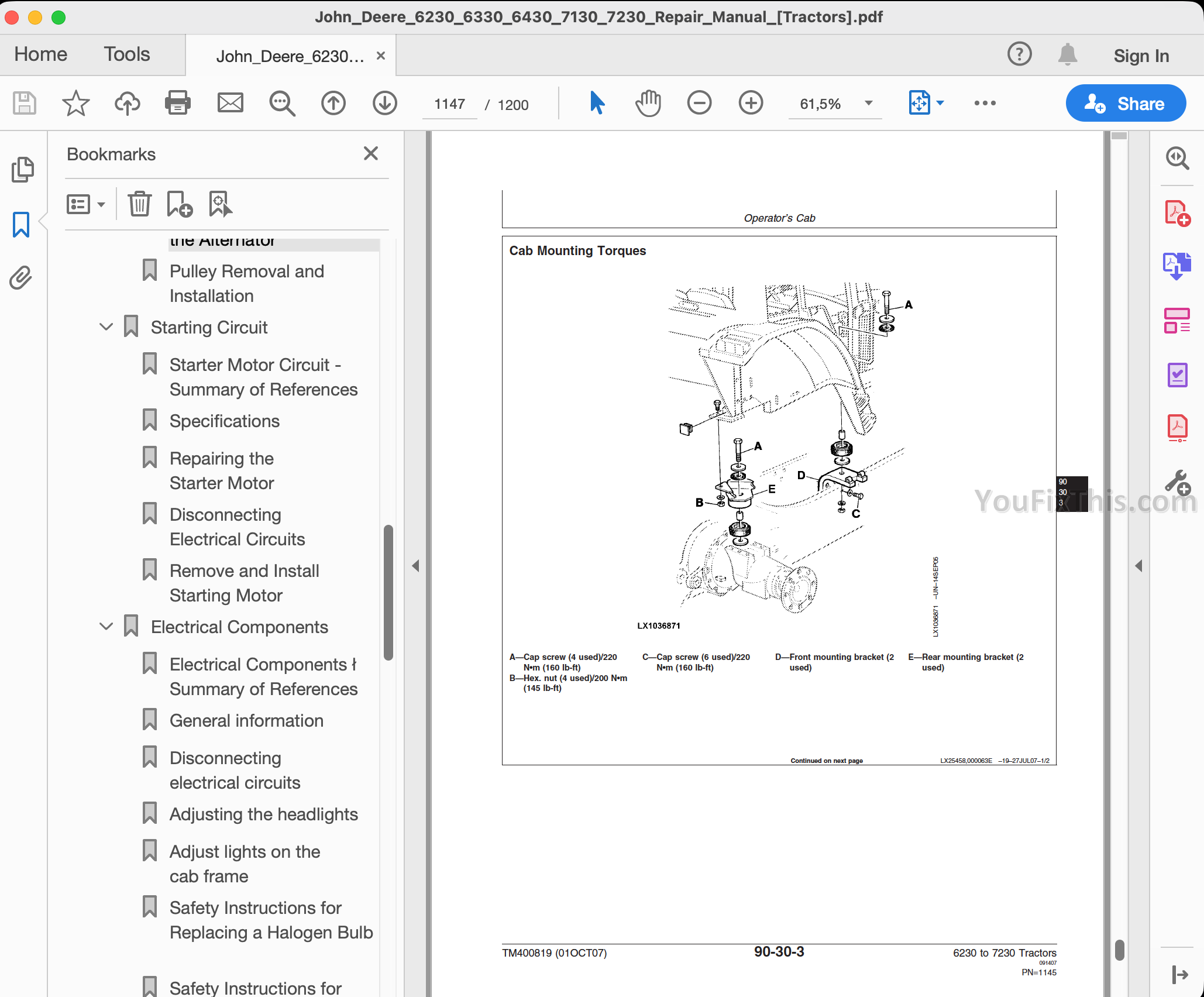1204x997 pixels.
Task: Add new bookmark icon
Action: click(180, 204)
